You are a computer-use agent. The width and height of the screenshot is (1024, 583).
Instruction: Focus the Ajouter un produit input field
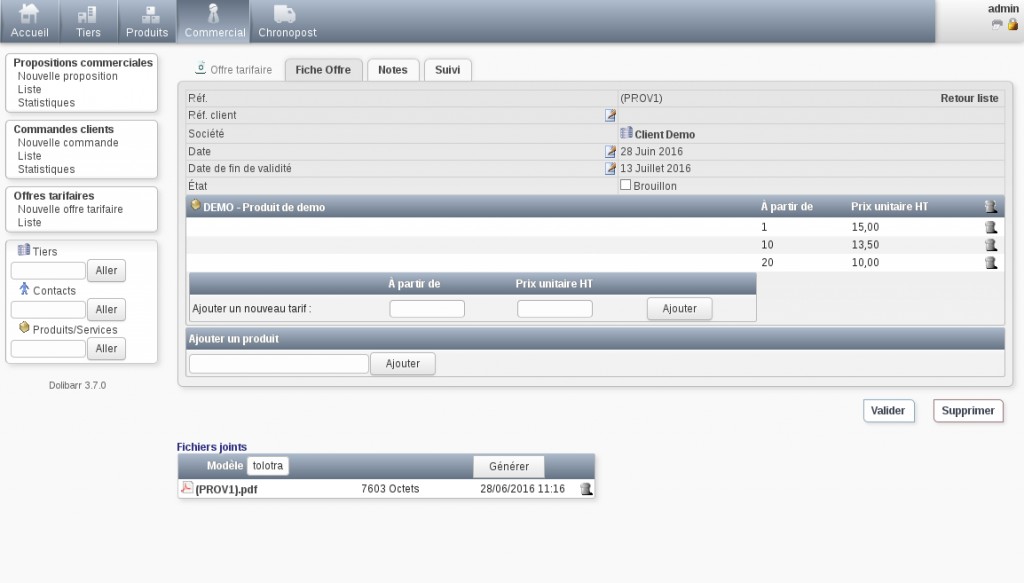pos(279,364)
